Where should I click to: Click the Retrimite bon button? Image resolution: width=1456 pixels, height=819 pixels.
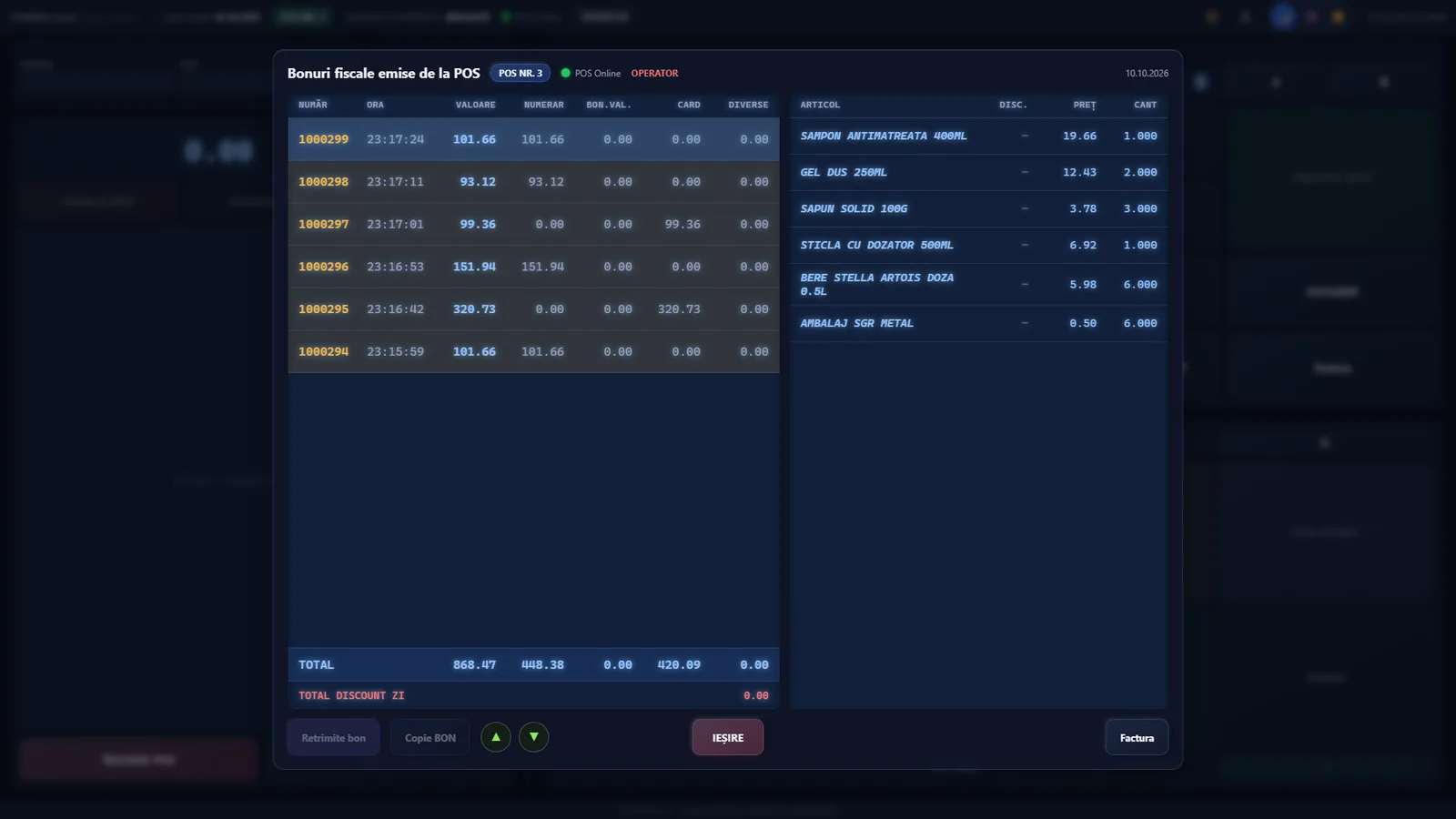pos(334,737)
